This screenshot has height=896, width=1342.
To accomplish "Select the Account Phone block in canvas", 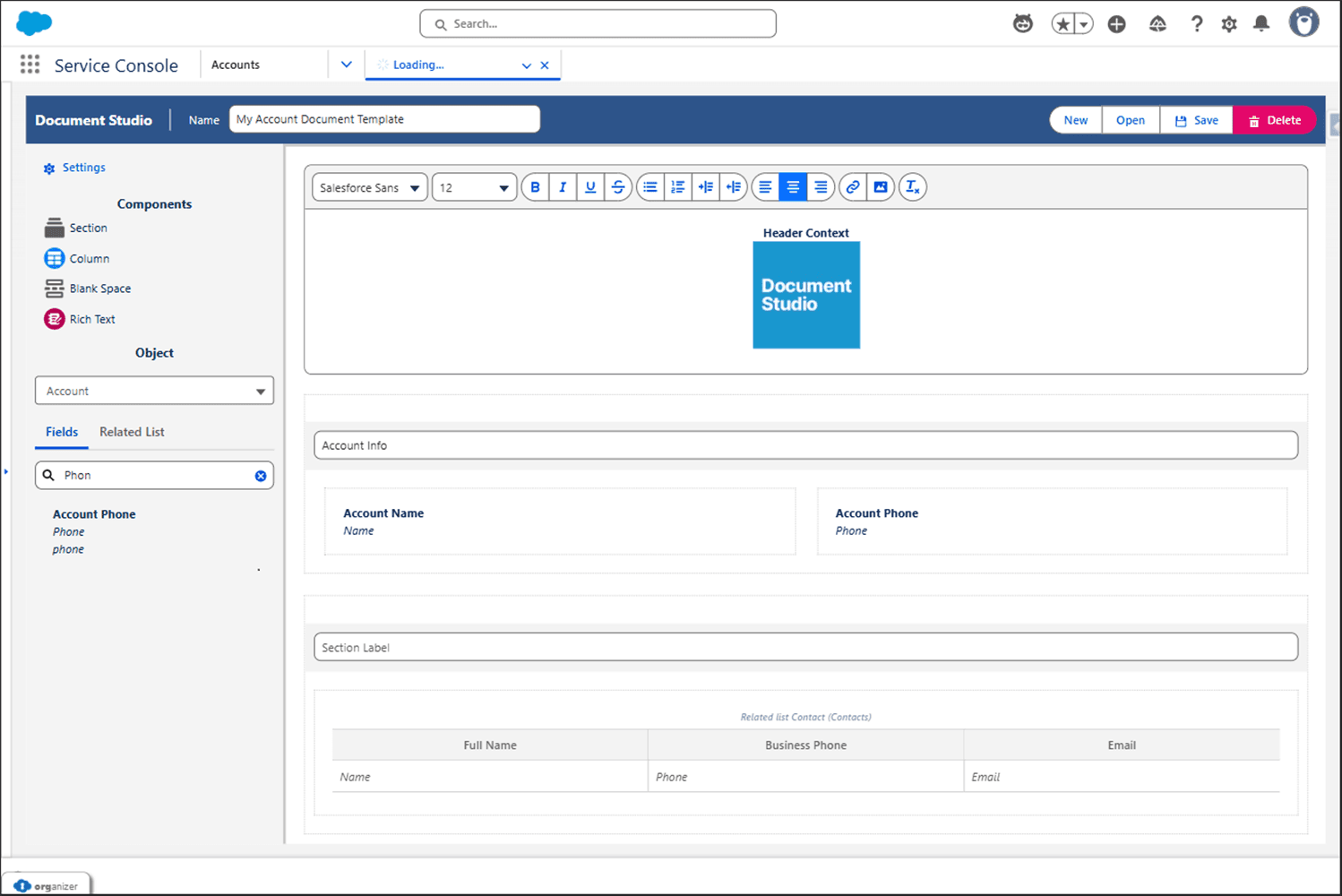I will (1052, 521).
